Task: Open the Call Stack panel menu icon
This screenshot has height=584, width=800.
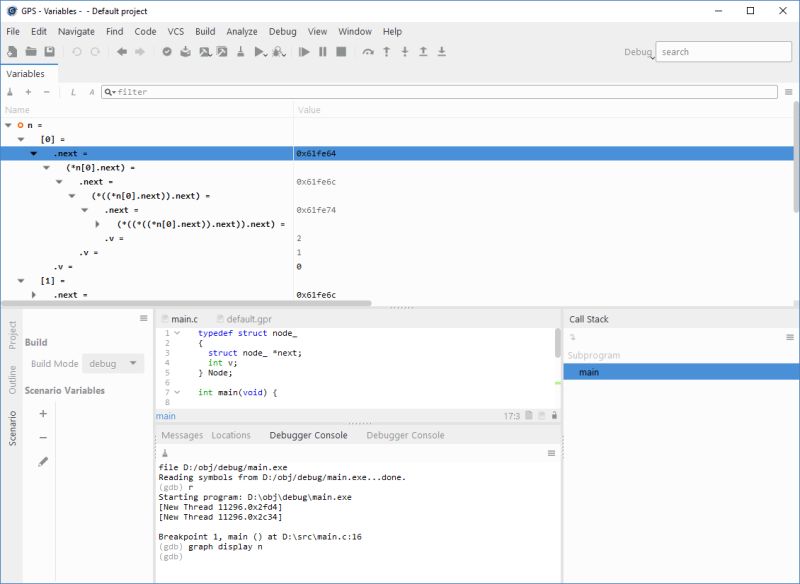Action: tap(789, 337)
